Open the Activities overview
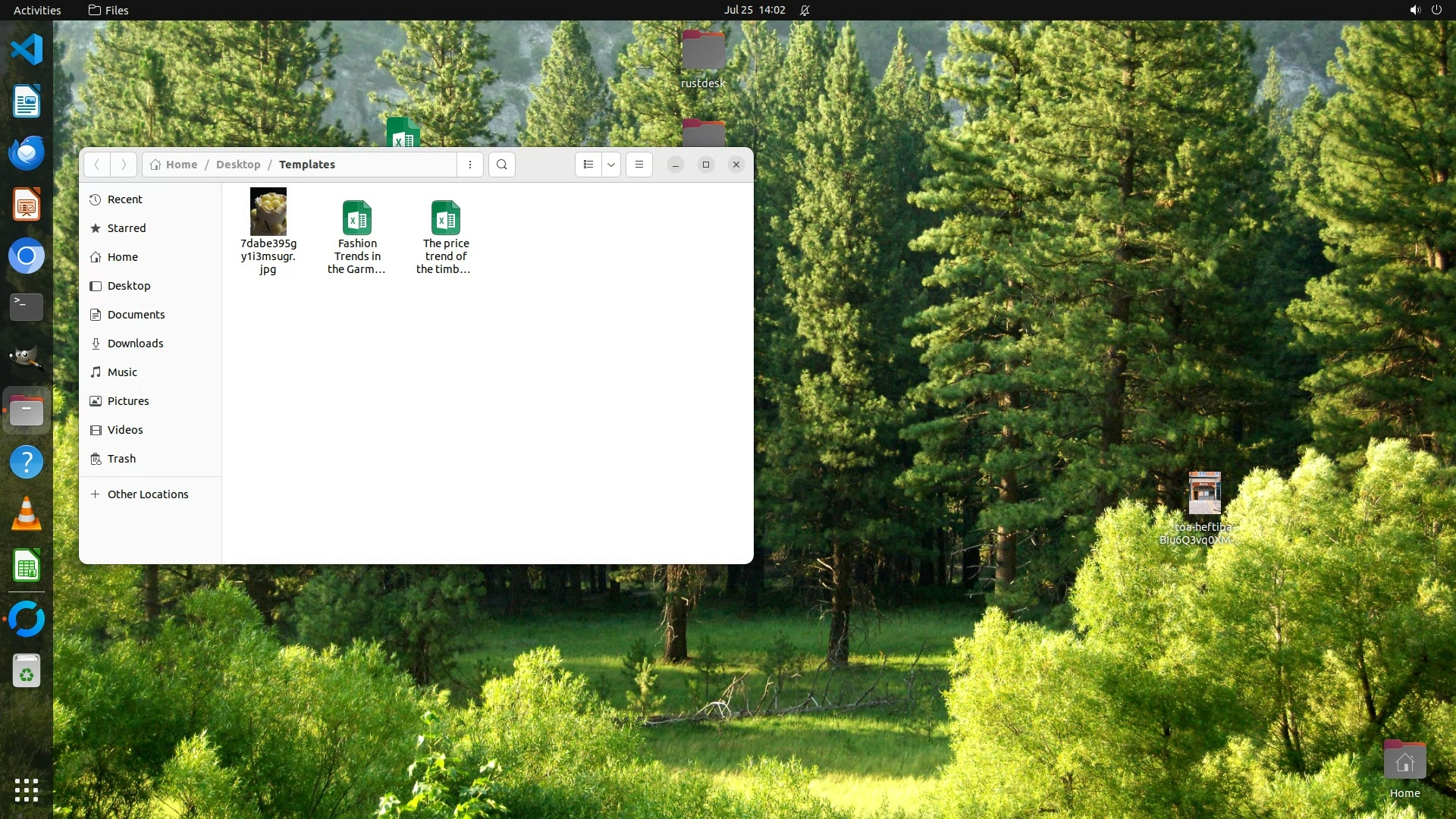 tap(37, 10)
